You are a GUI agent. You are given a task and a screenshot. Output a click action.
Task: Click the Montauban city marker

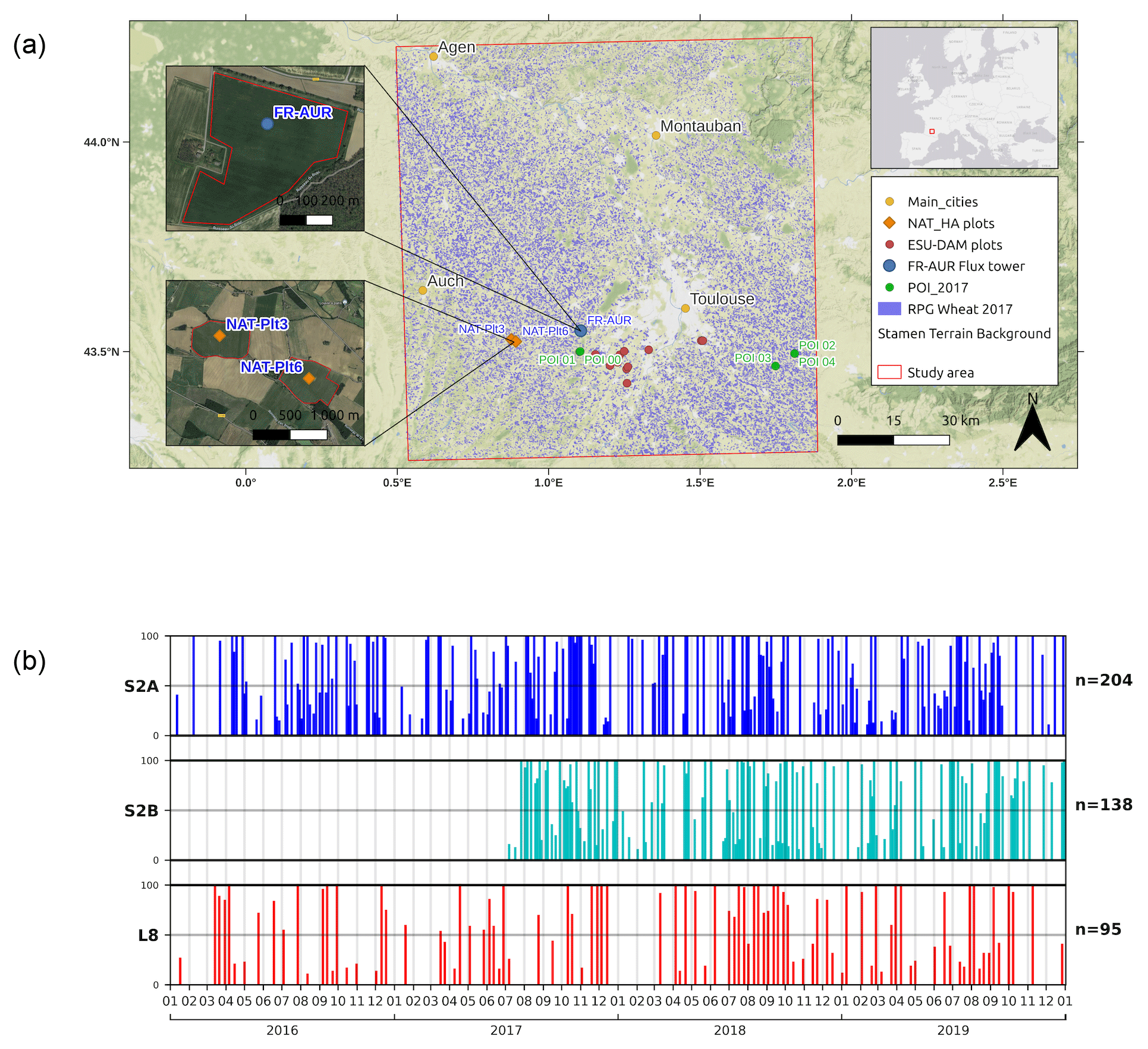click(x=656, y=136)
